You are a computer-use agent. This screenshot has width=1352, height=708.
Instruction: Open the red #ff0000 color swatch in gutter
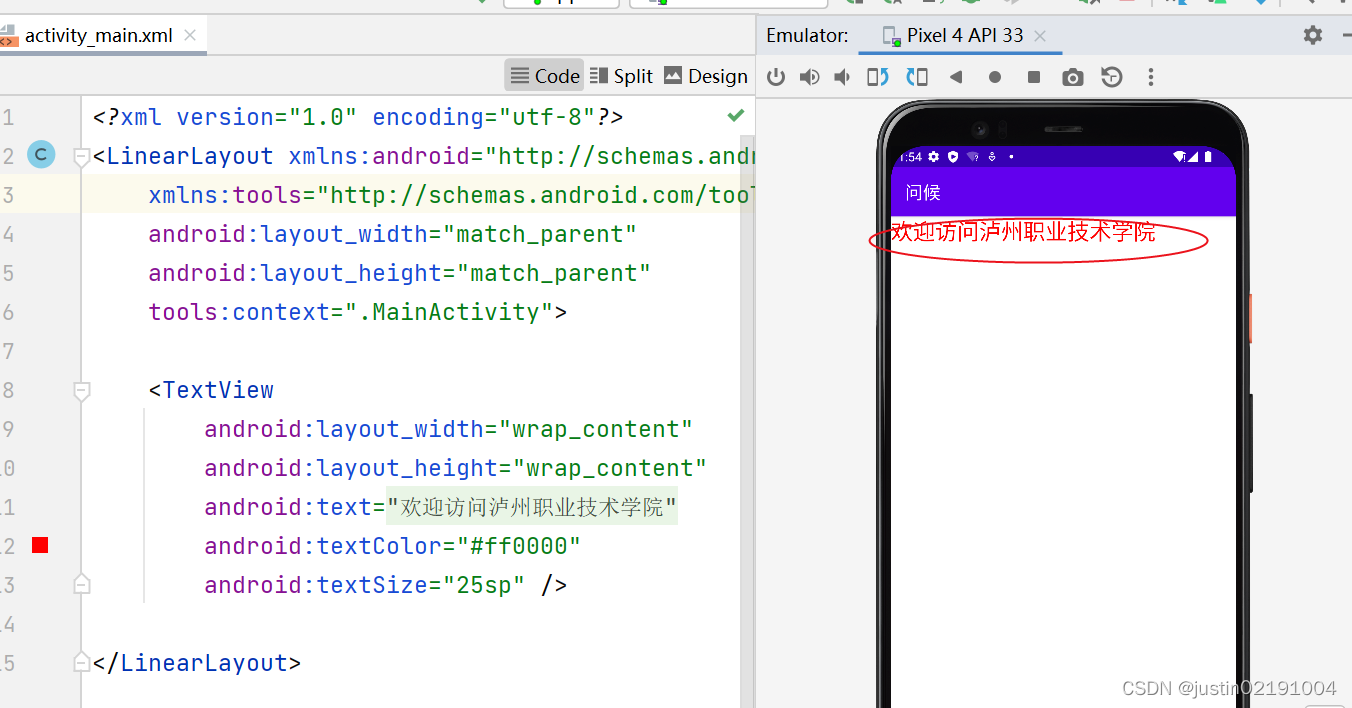point(40,545)
